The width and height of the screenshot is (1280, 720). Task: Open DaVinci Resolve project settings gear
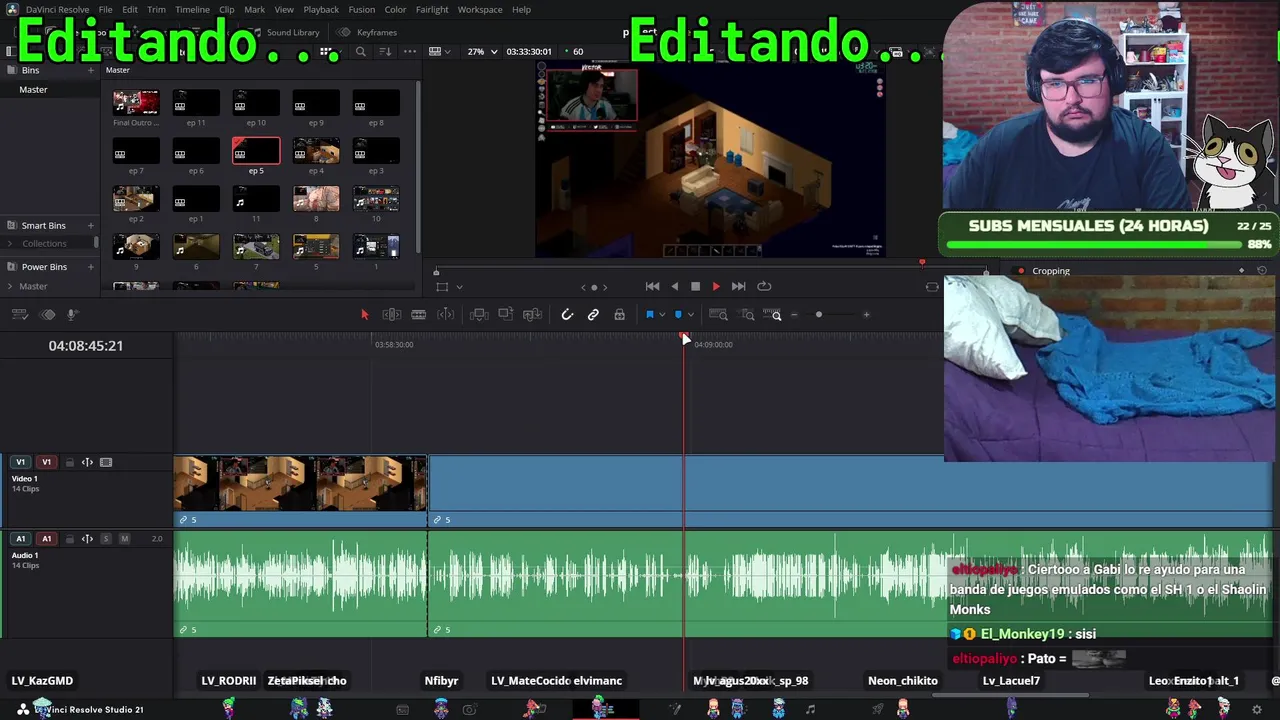click(x=1257, y=710)
